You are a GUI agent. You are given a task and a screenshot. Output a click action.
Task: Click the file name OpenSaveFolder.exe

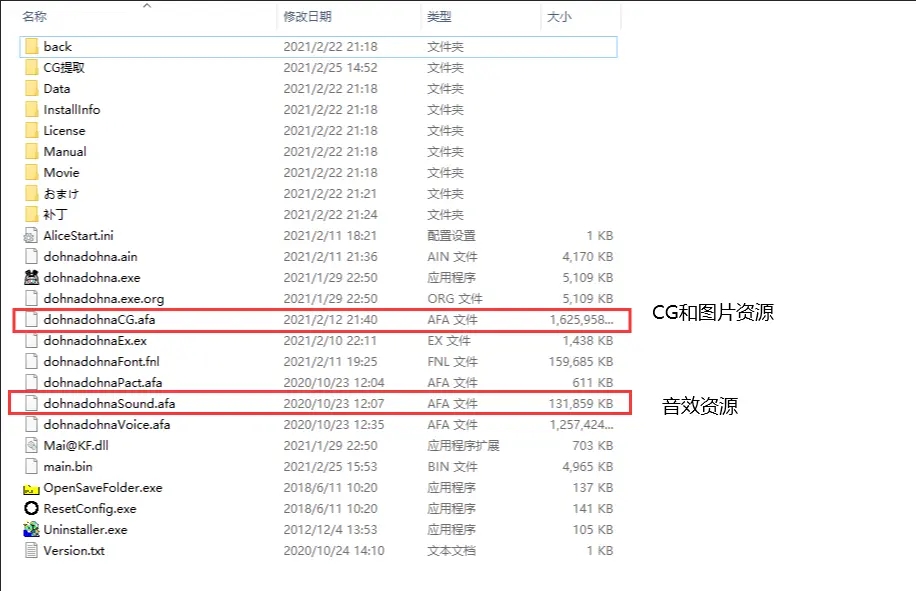click(x=103, y=488)
